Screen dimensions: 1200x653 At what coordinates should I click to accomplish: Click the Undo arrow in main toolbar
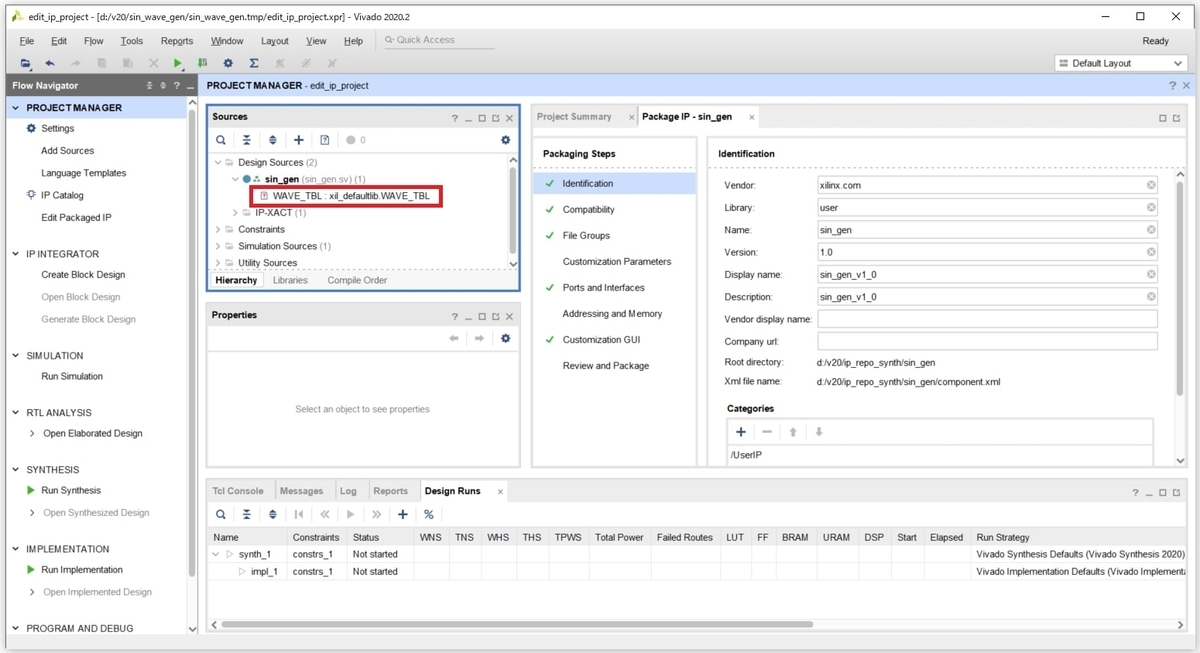pos(50,63)
